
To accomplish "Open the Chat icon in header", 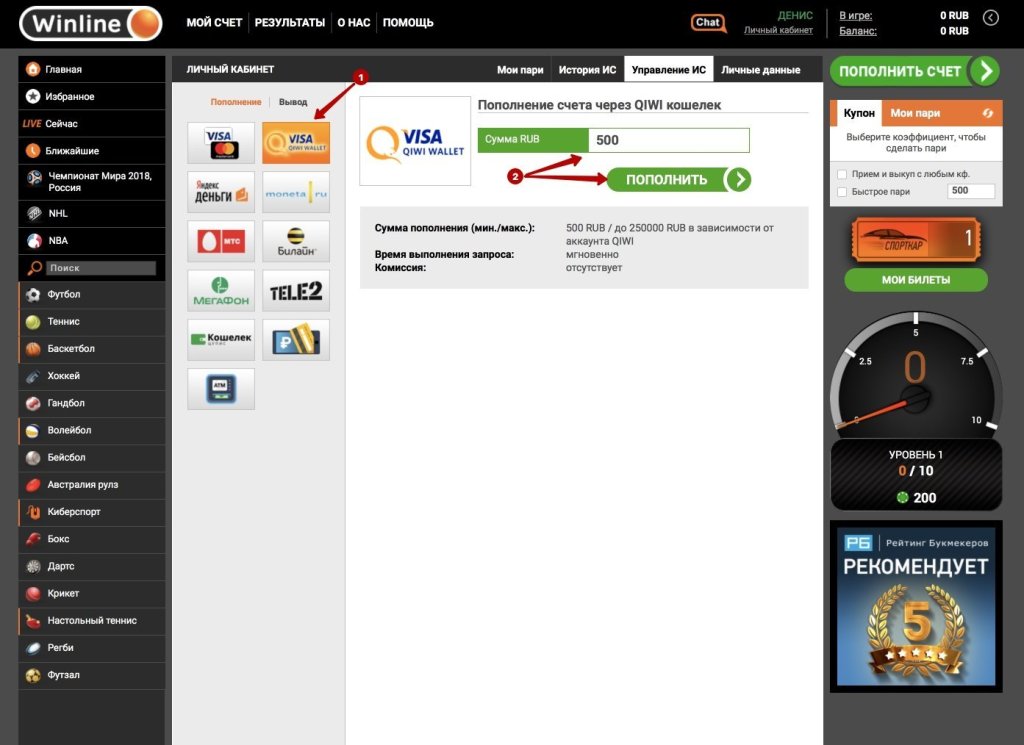I will 708,23.
